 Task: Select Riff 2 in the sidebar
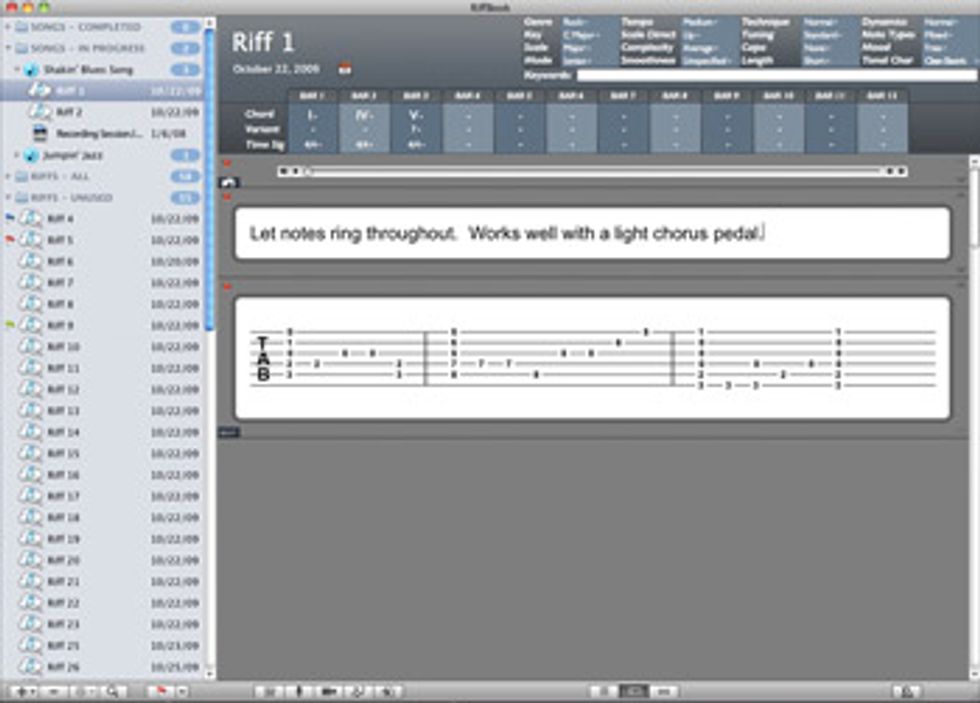tap(69, 112)
